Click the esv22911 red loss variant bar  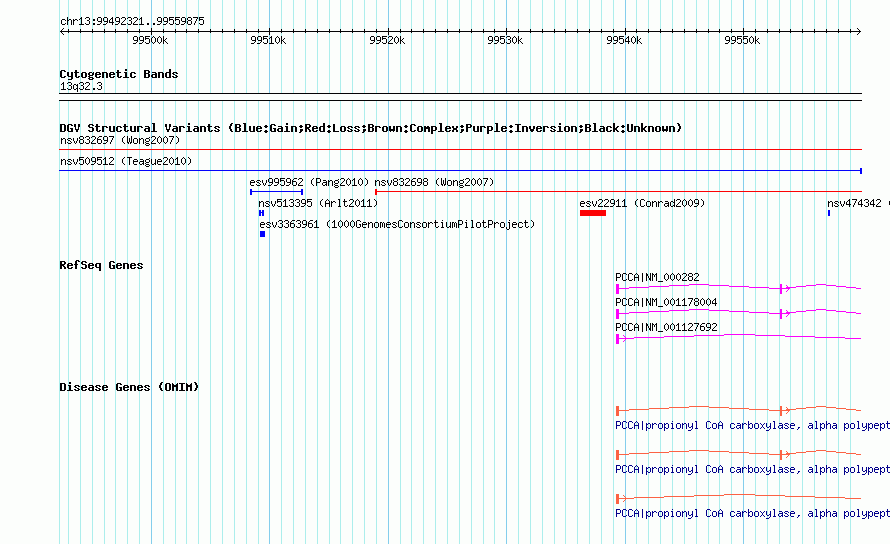(593, 213)
